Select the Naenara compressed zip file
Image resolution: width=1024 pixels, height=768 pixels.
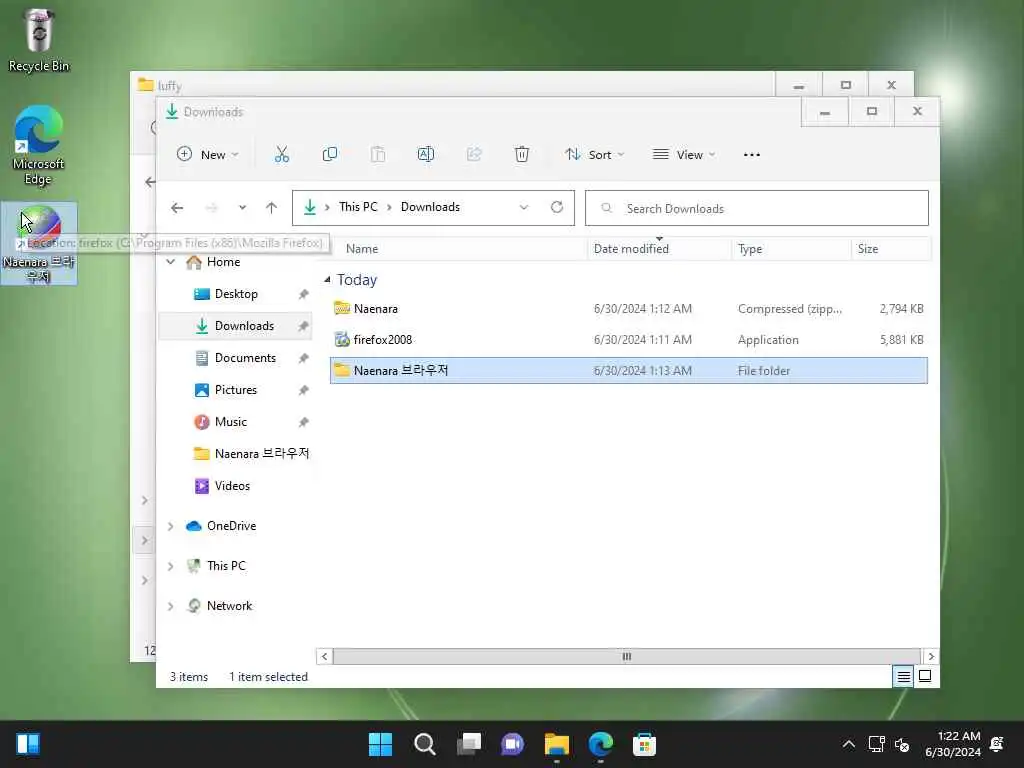pyautogui.click(x=628, y=309)
